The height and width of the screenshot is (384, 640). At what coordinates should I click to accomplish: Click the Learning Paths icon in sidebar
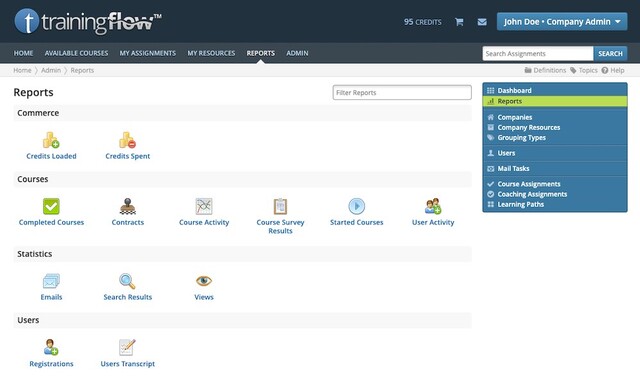491,204
